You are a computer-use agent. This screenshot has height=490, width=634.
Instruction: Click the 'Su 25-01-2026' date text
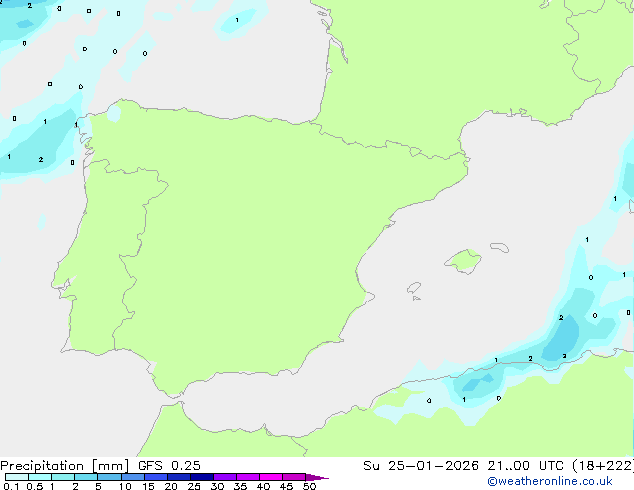421,466
